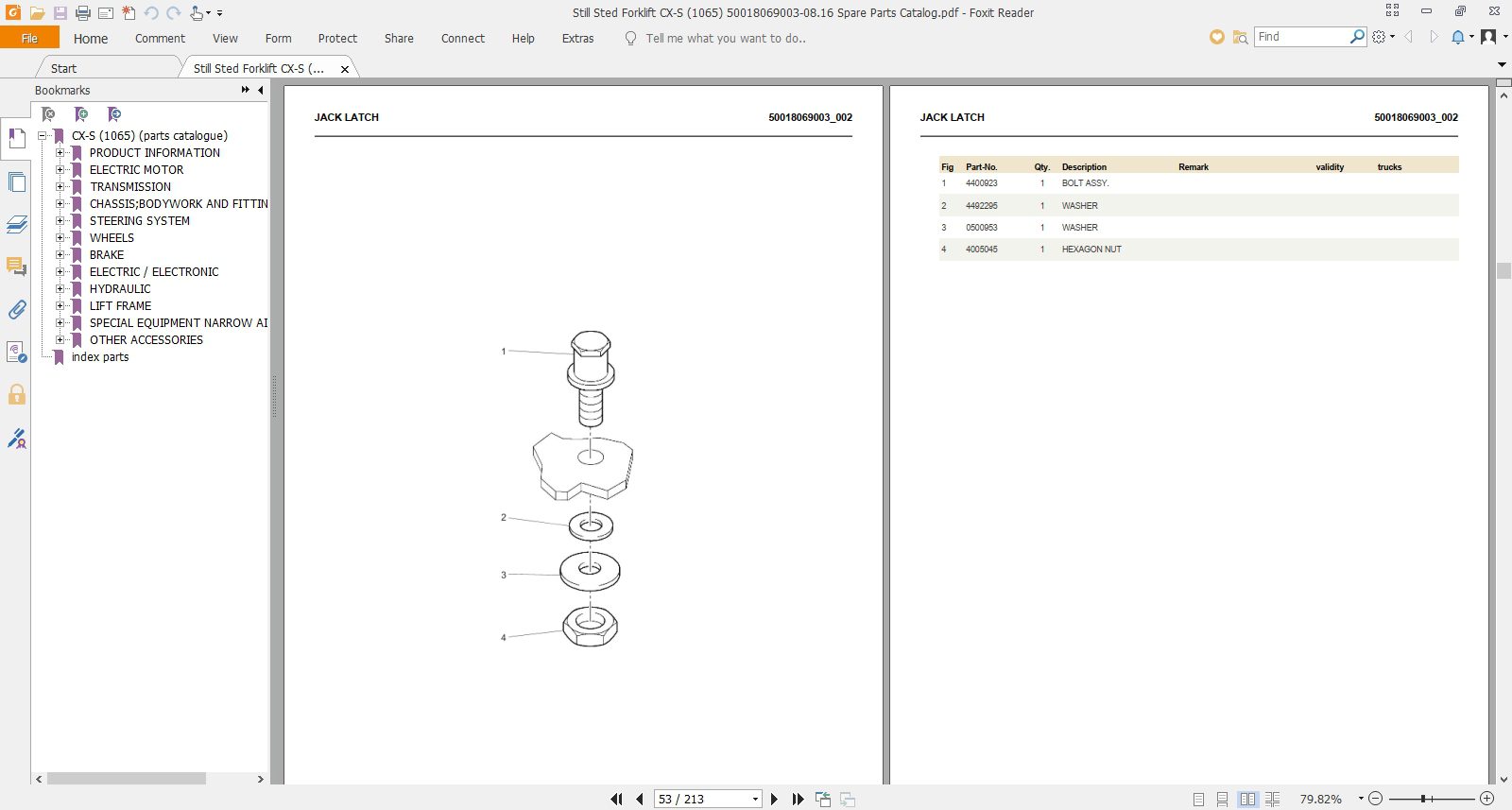Open the Pages thumbnail panel
Viewport: 1512px width, 810px height.
[16, 181]
